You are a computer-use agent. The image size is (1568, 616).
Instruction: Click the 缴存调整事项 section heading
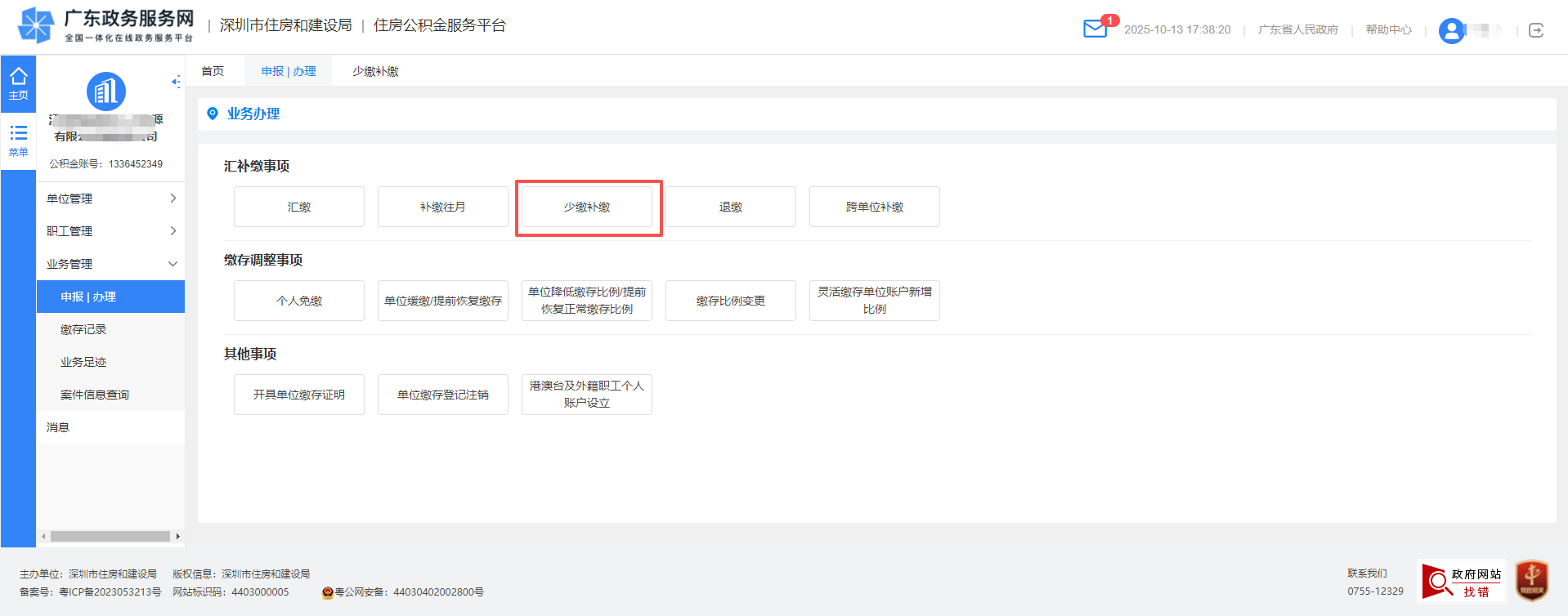263,260
